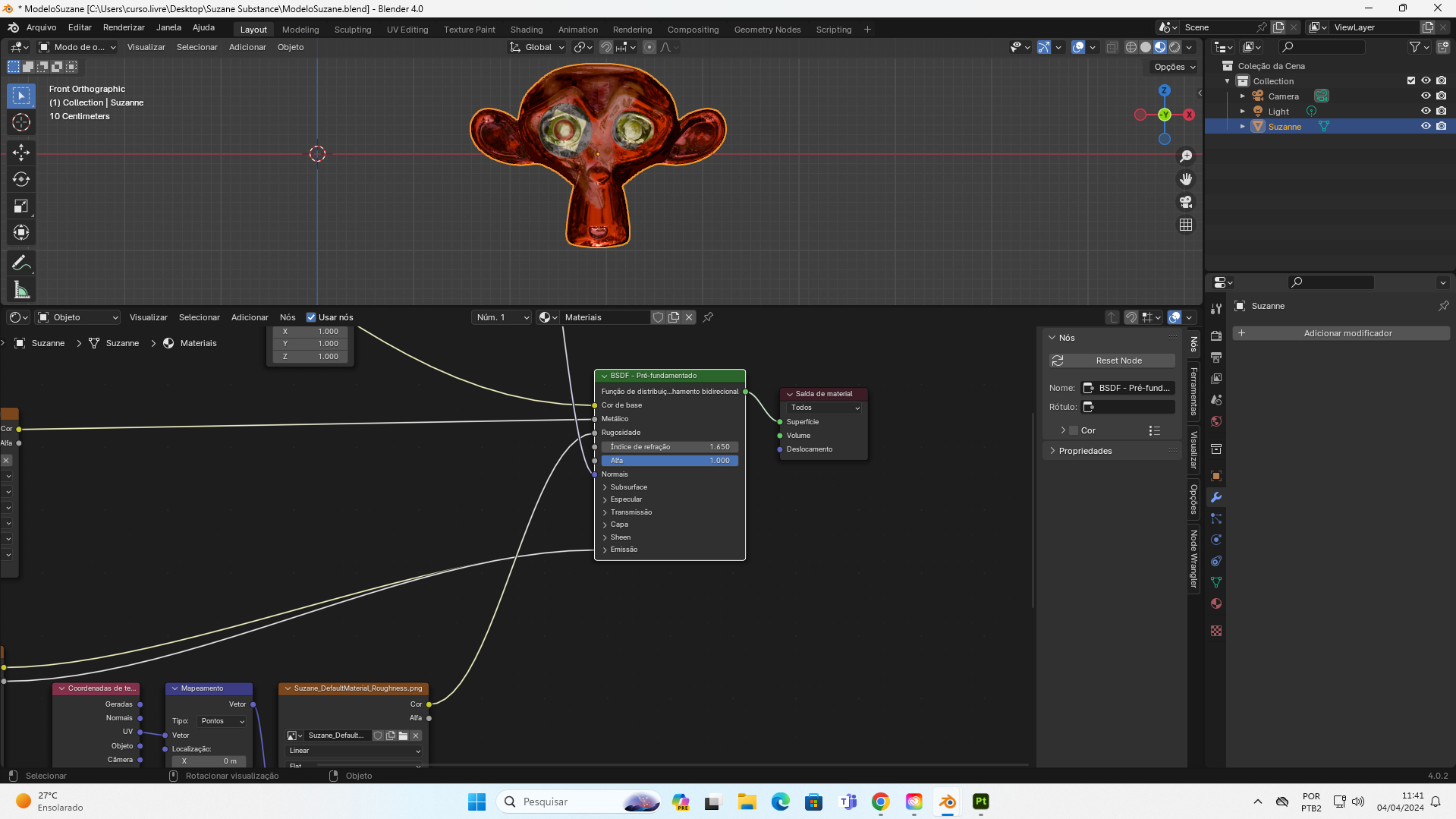This screenshot has width=1456, height=819.
Task: Select rendered viewport shading
Action: [x=1175, y=47]
